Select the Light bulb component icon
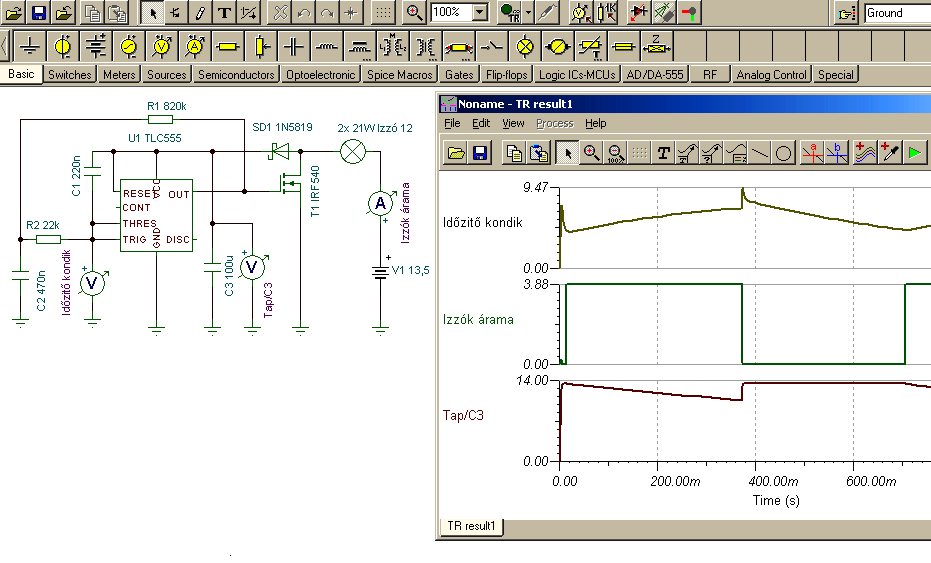 point(524,46)
